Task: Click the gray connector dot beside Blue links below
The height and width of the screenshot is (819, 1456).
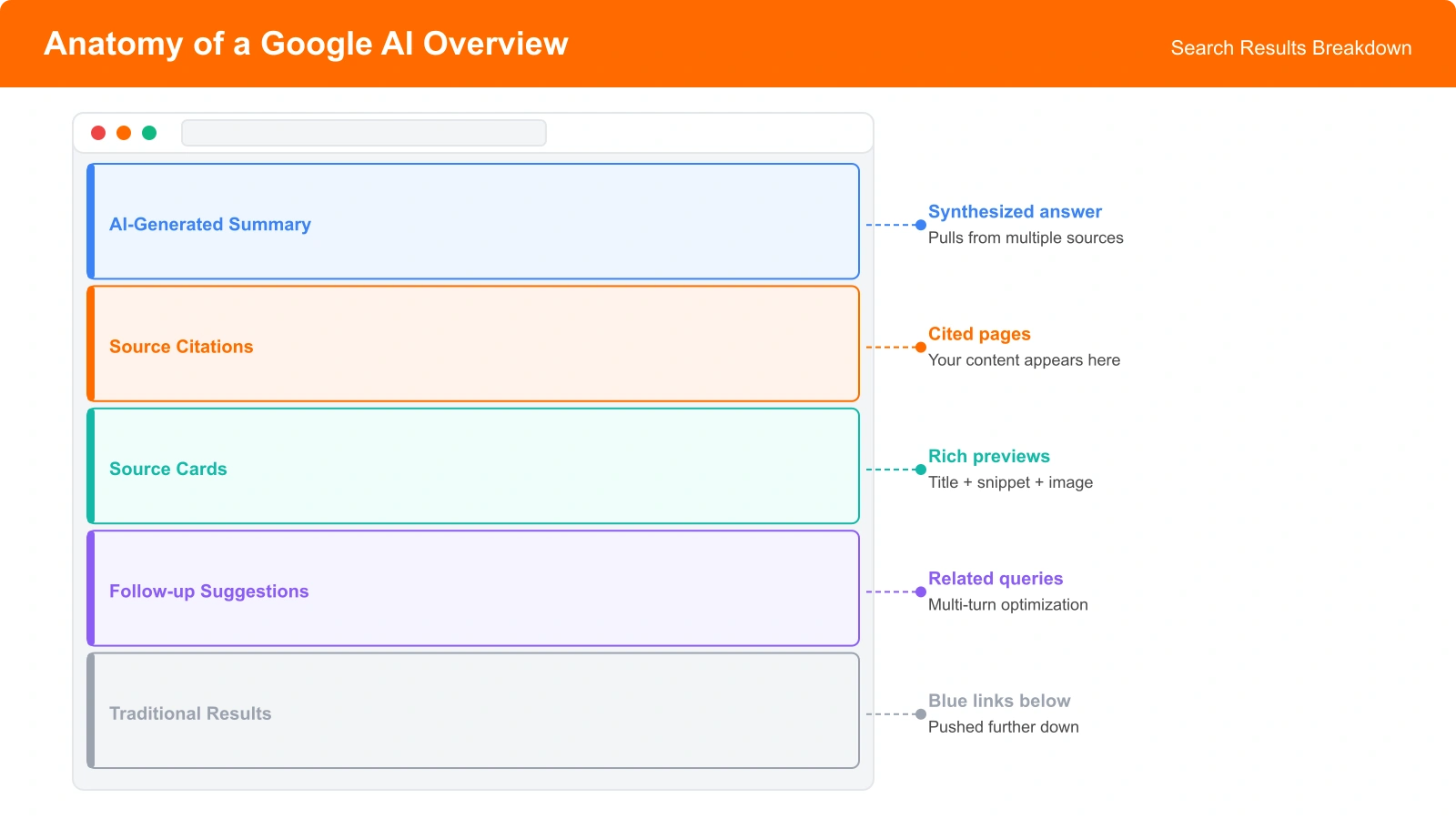Action: (920, 713)
